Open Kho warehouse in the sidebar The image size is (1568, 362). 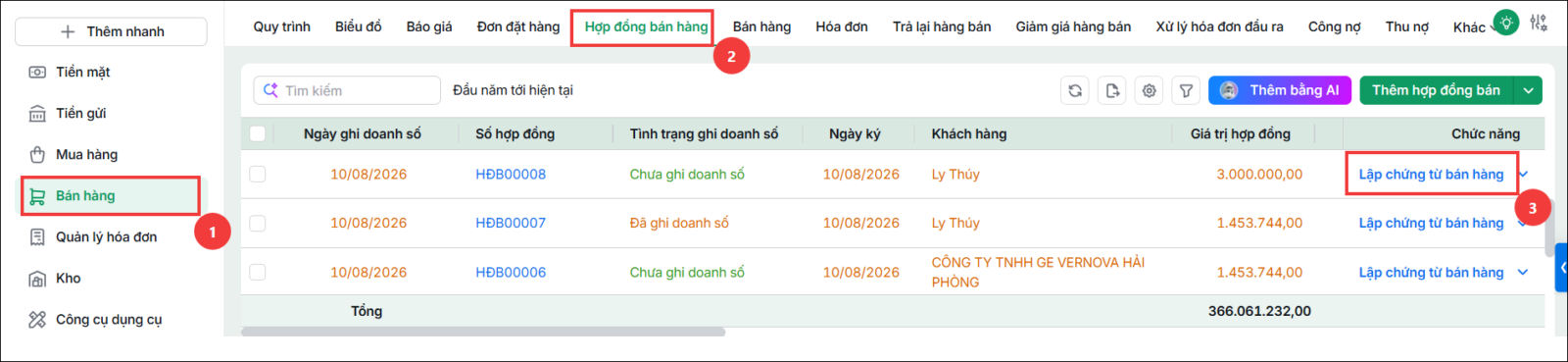point(68,278)
